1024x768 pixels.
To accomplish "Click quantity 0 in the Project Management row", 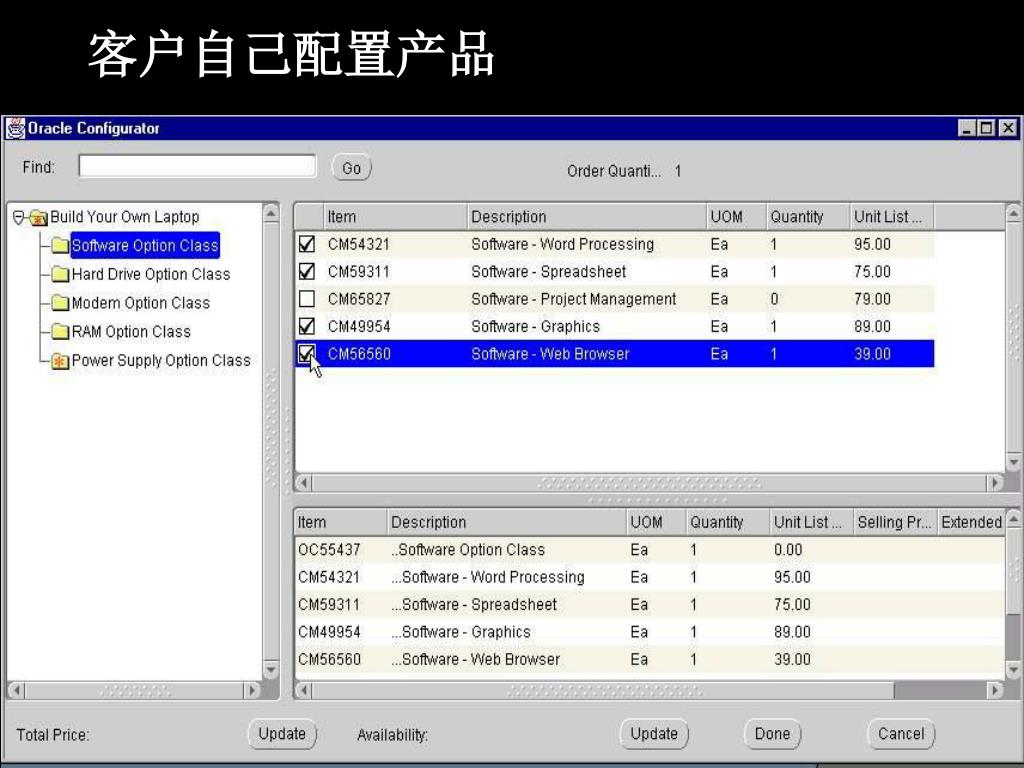I will (x=774, y=299).
